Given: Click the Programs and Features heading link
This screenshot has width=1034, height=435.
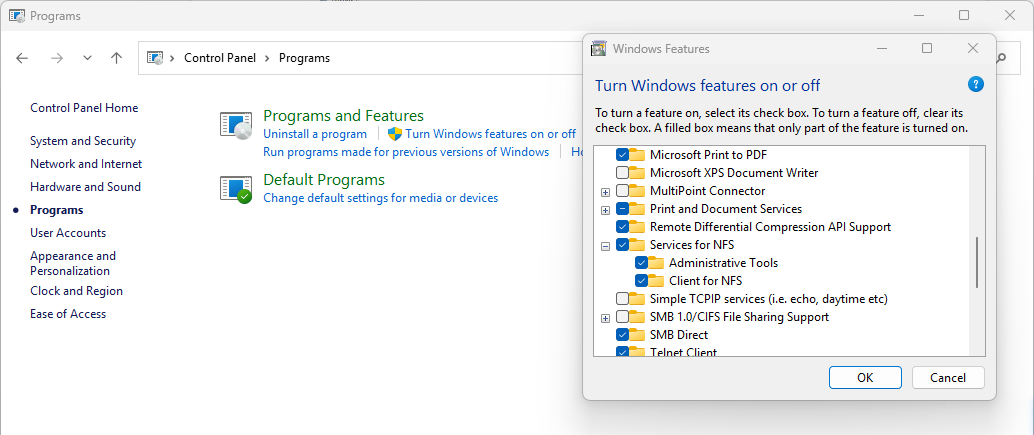Looking at the screenshot, I should [343, 116].
